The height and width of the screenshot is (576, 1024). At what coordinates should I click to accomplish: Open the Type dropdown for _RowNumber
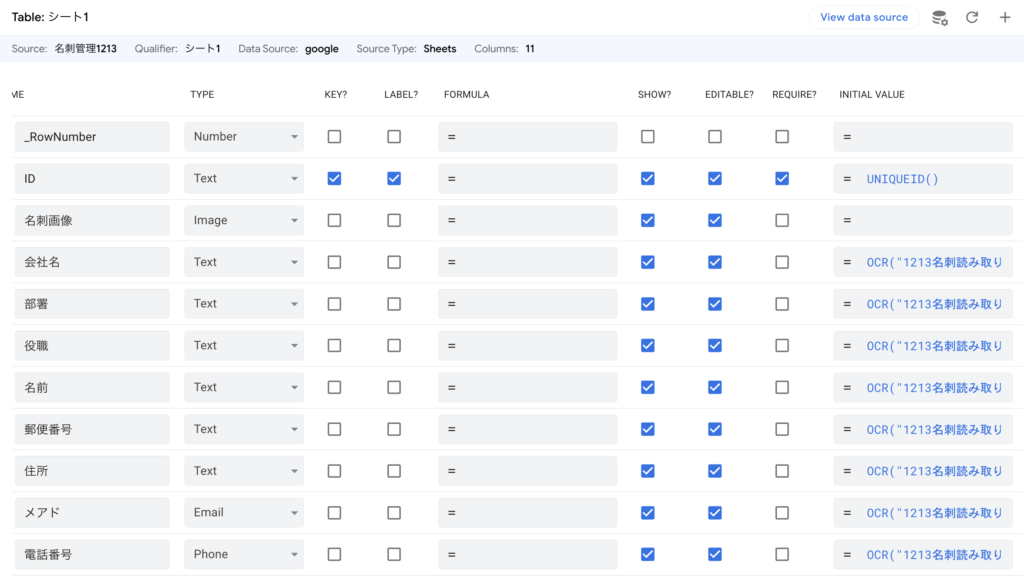(244, 137)
